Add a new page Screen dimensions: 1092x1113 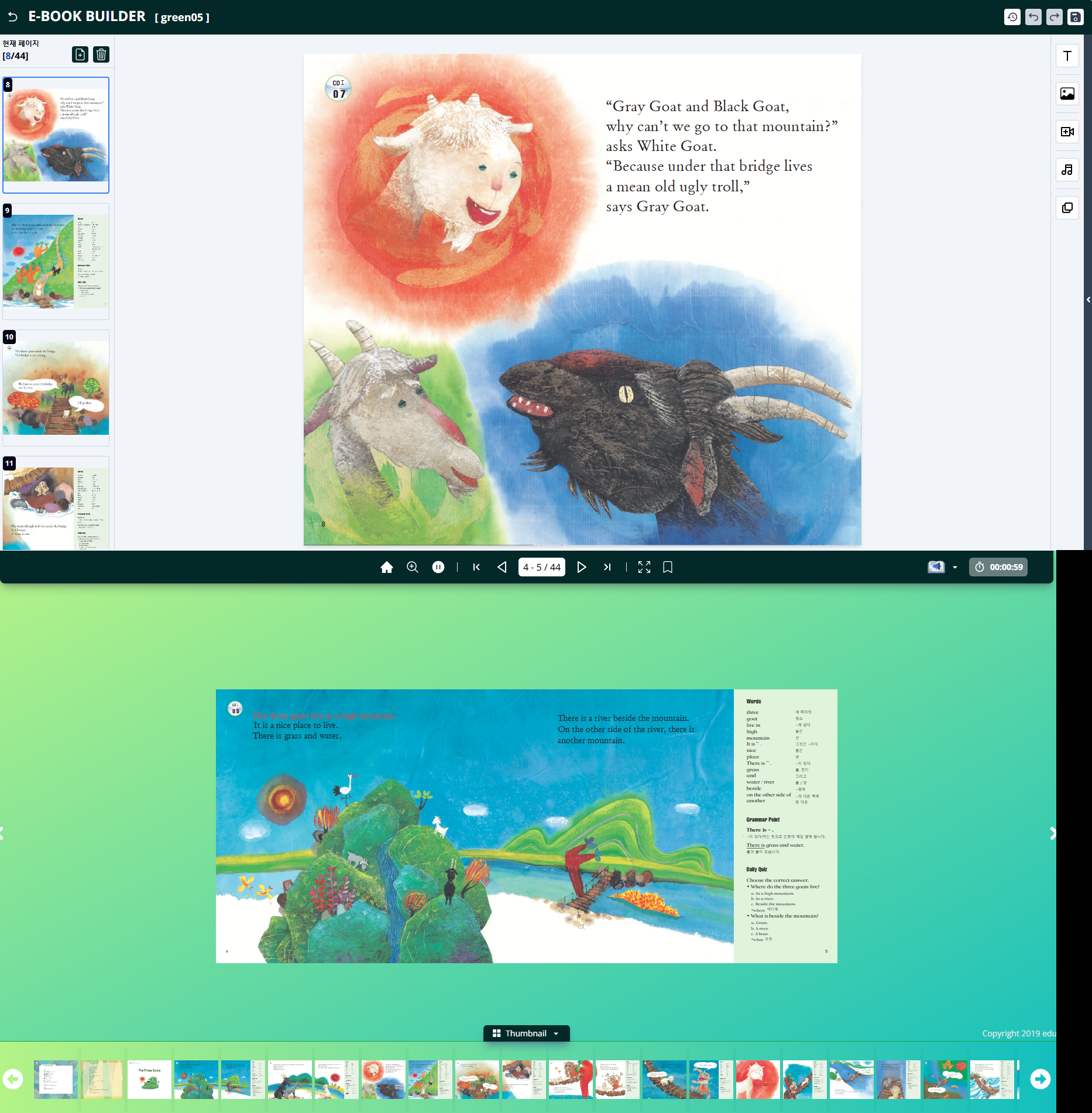click(x=80, y=54)
